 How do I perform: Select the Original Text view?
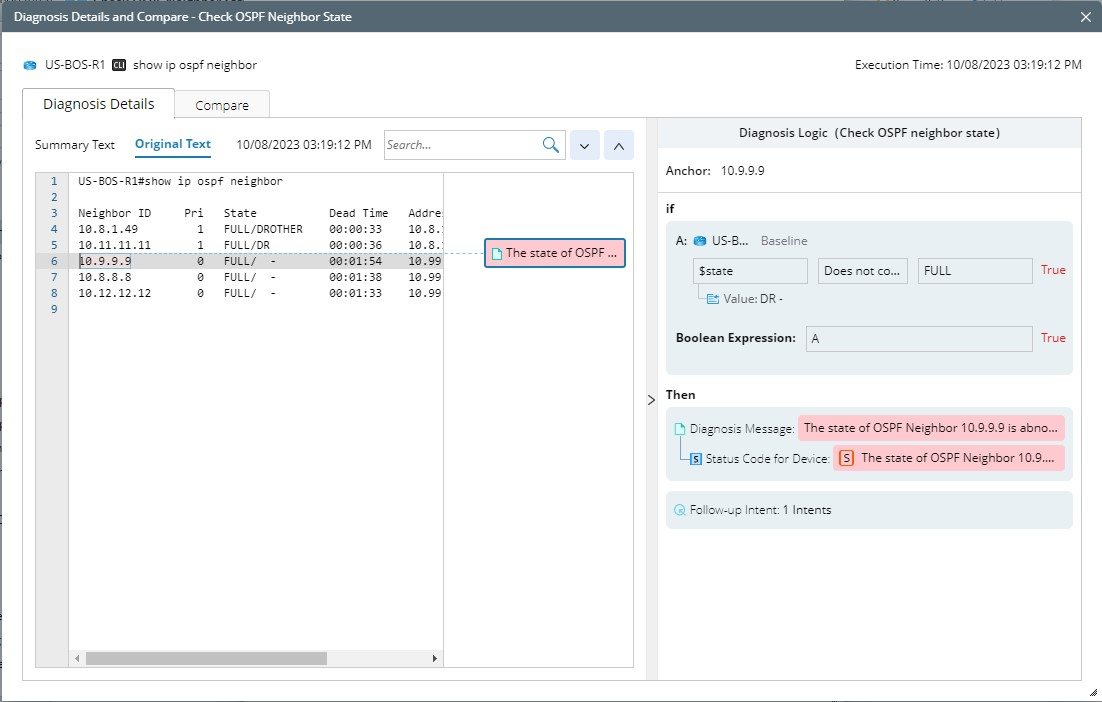pos(173,144)
